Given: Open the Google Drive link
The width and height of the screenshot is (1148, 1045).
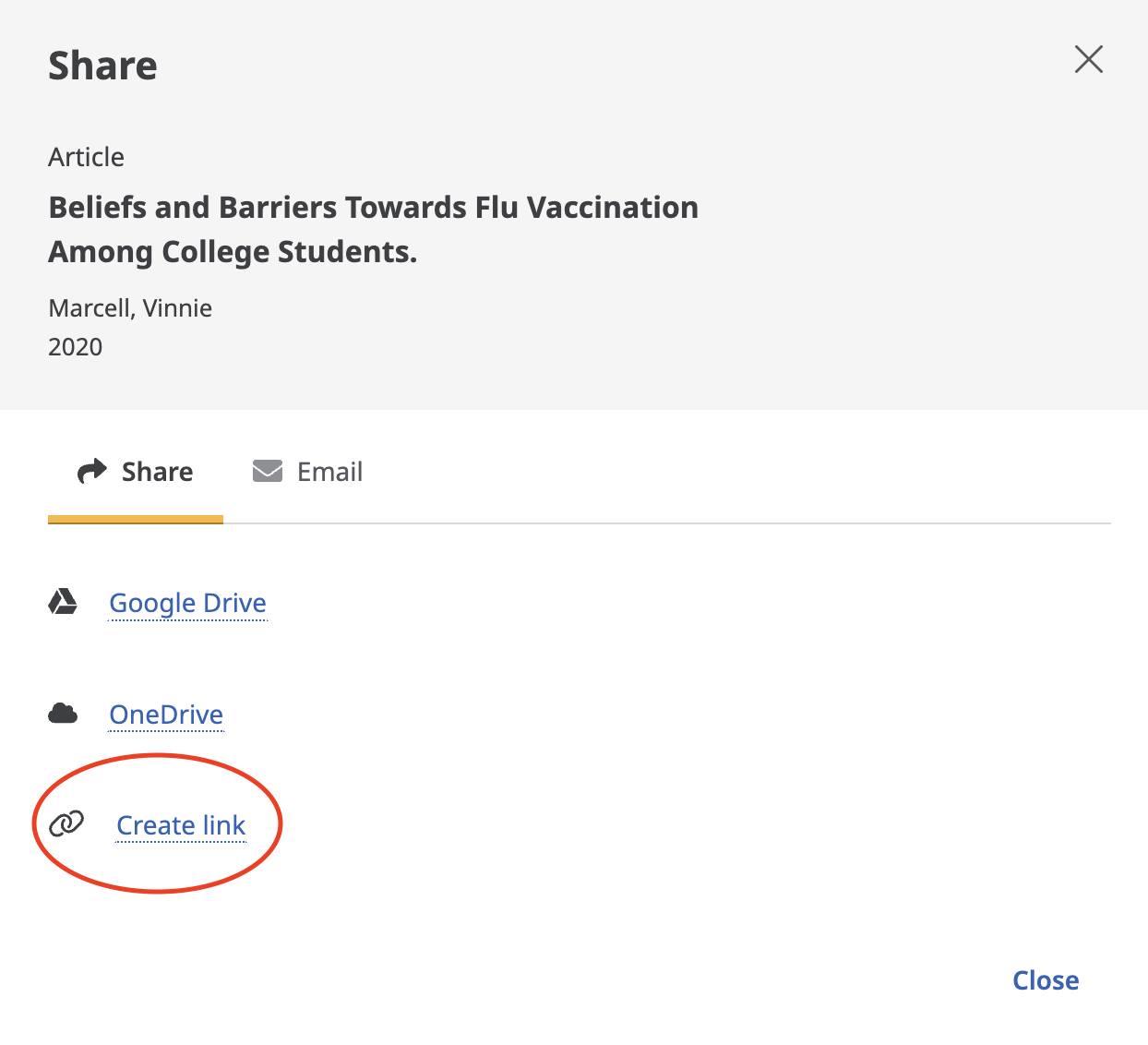Looking at the screenshot, I should [188, 603].
